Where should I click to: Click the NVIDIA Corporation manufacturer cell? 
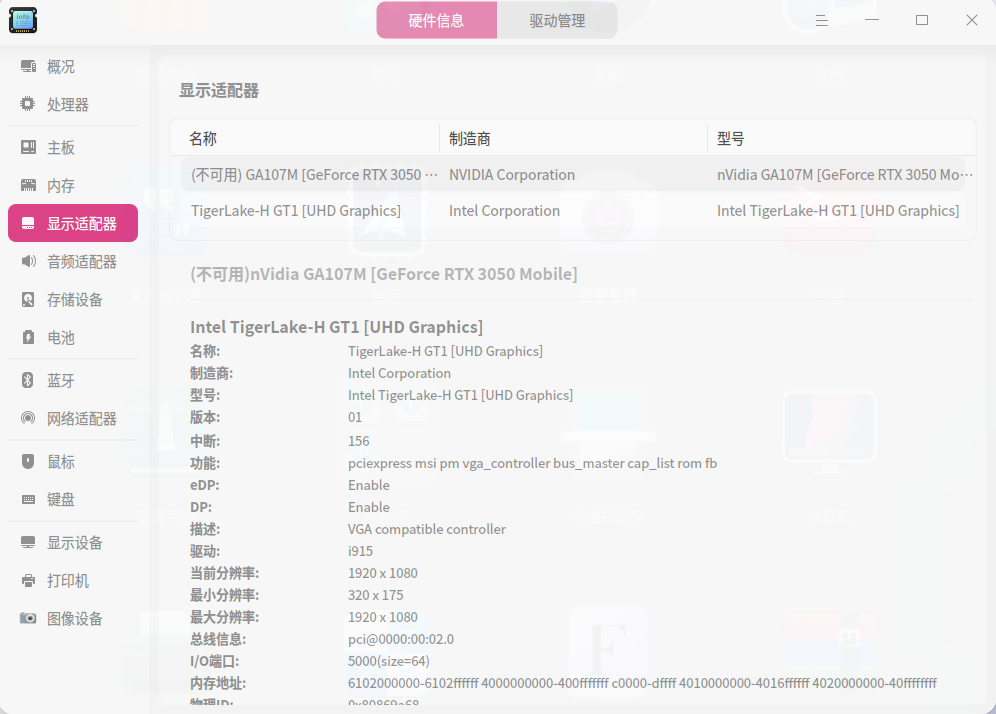pos(512,175)
